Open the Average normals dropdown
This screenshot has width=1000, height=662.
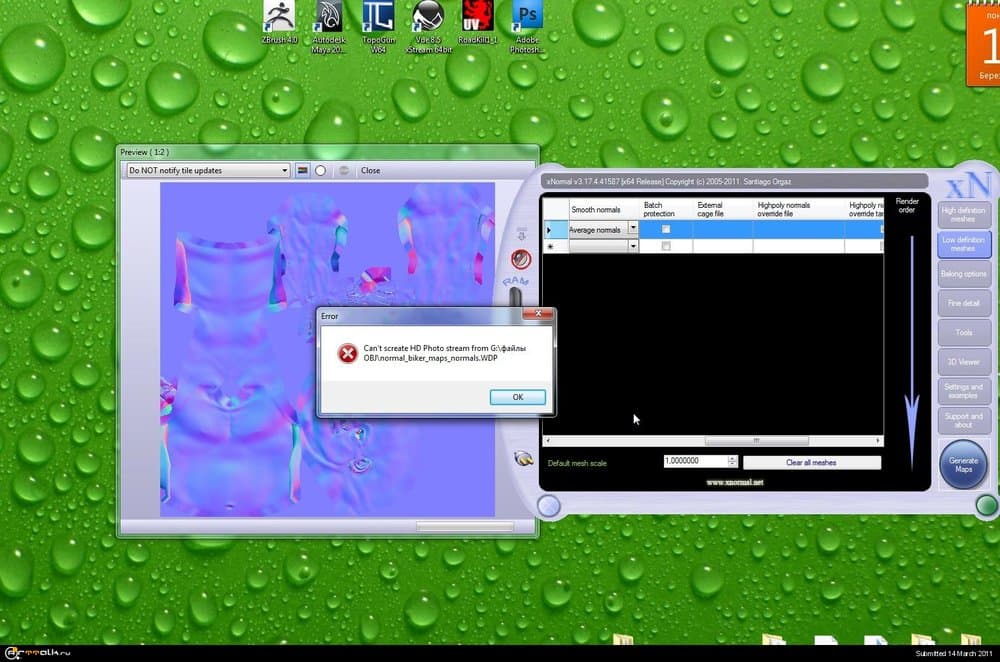coord(632,230)
